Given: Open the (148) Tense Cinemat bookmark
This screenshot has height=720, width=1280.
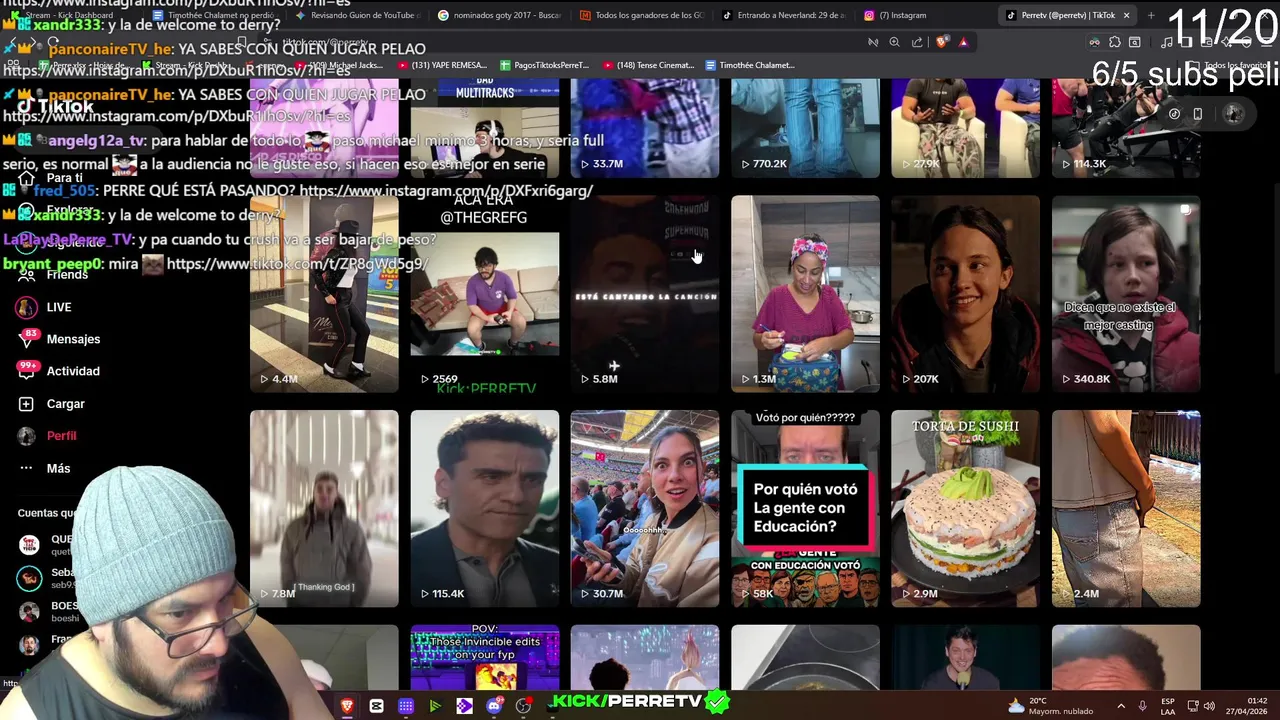Looking at the screenshot, I should [x=648, y=65].
